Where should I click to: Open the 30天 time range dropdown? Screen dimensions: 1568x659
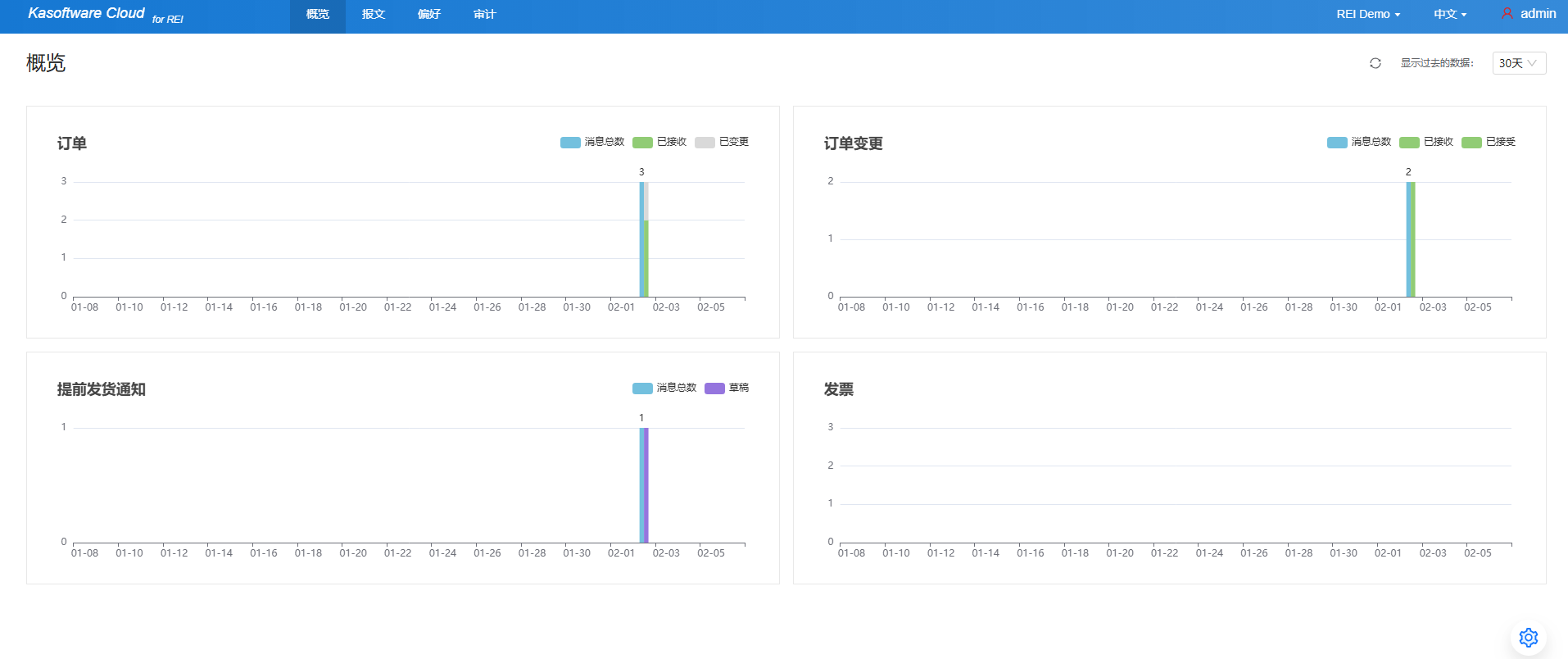(1518, 63)
